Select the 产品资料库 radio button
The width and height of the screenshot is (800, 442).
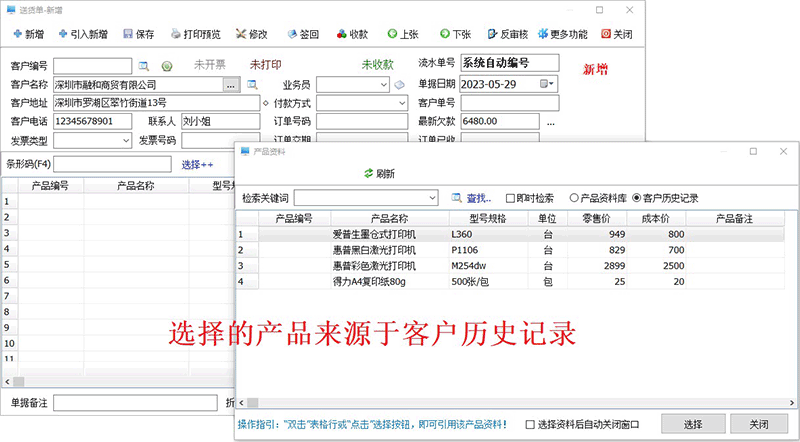574,198
